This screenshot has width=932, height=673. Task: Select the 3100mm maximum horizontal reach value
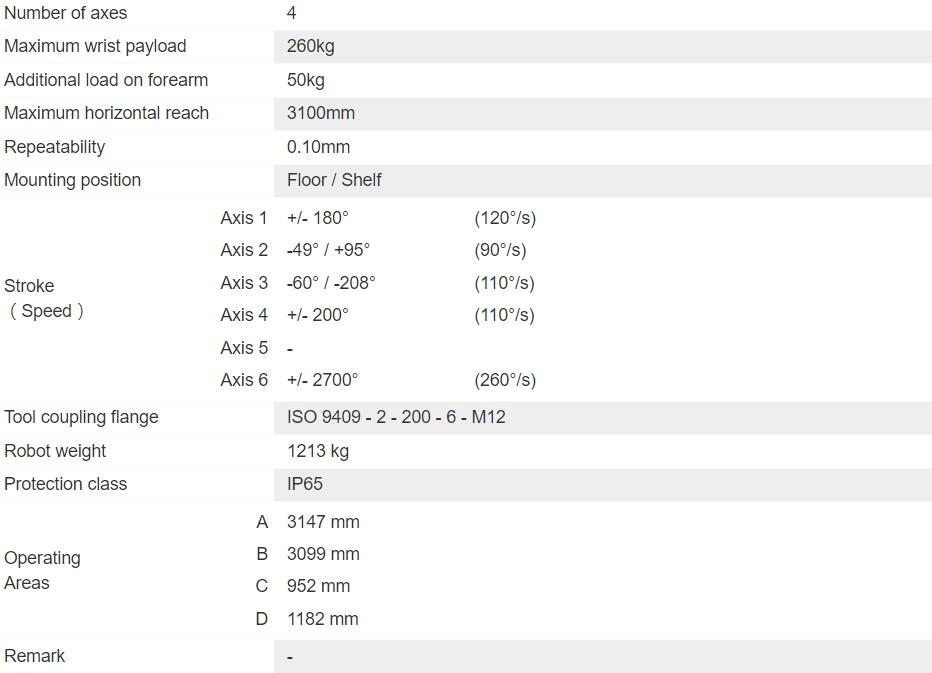pyautogui.click(x=321, y=113)
